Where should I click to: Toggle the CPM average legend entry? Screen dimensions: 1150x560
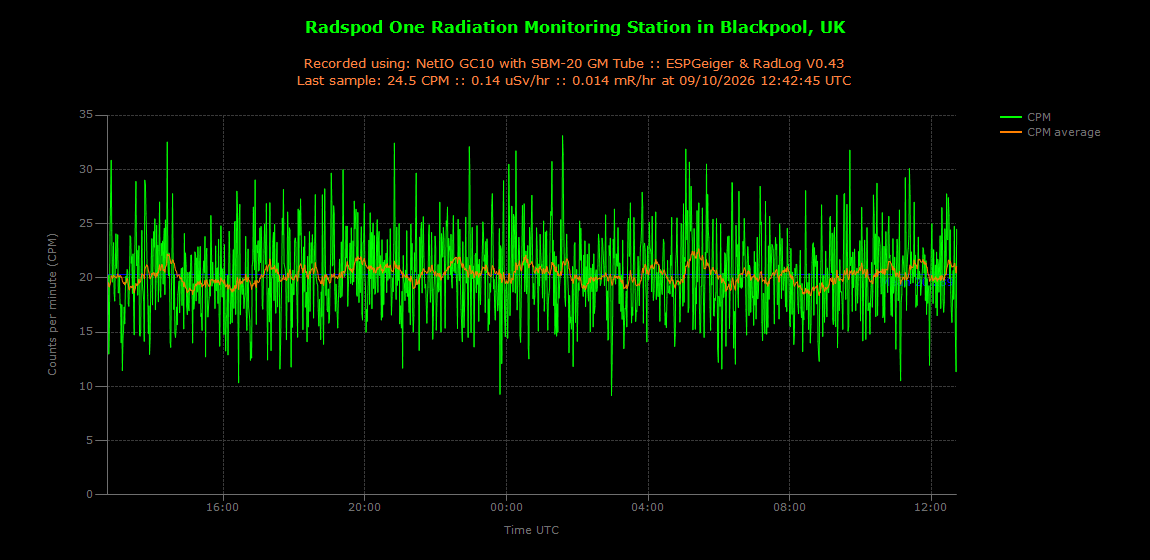click(x=1050, y=132)
